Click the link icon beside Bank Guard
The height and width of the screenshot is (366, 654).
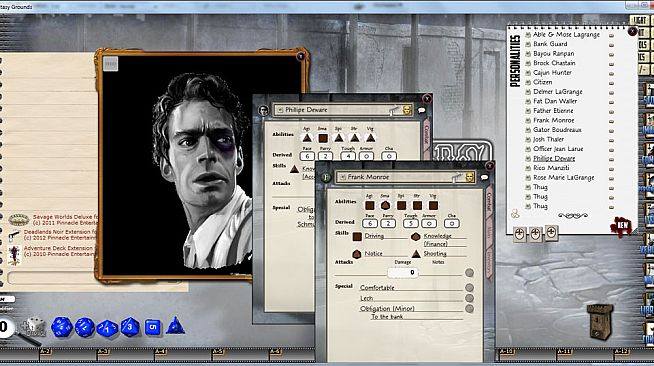click(528, 44)
